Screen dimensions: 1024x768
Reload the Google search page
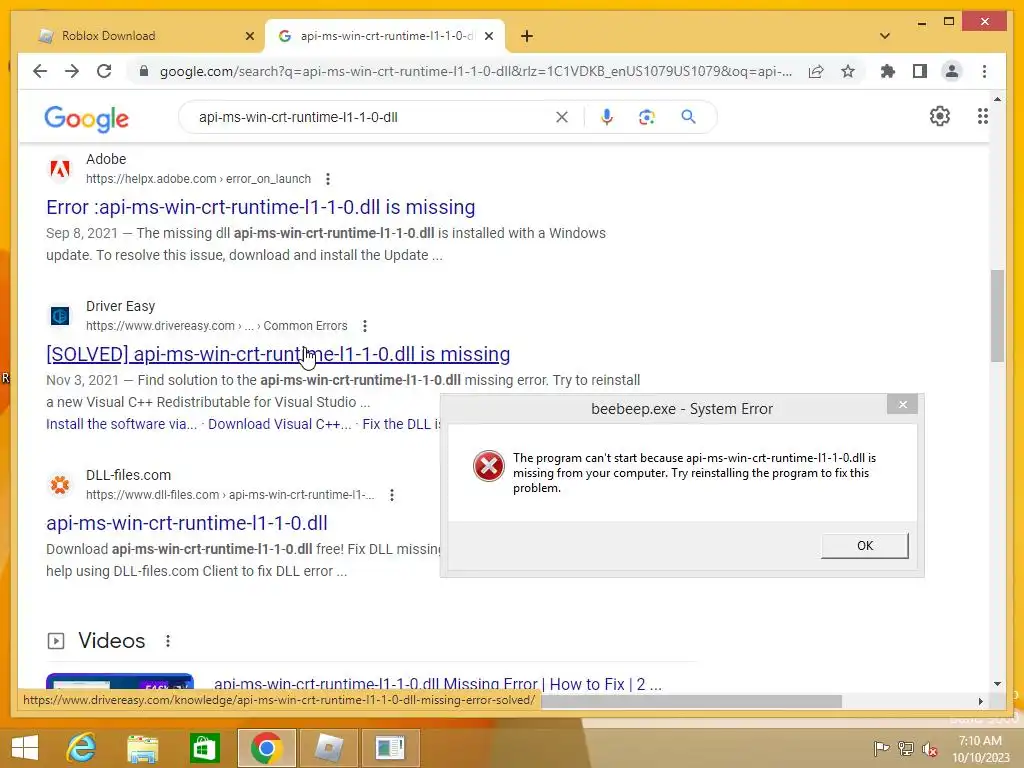point(104,71)
